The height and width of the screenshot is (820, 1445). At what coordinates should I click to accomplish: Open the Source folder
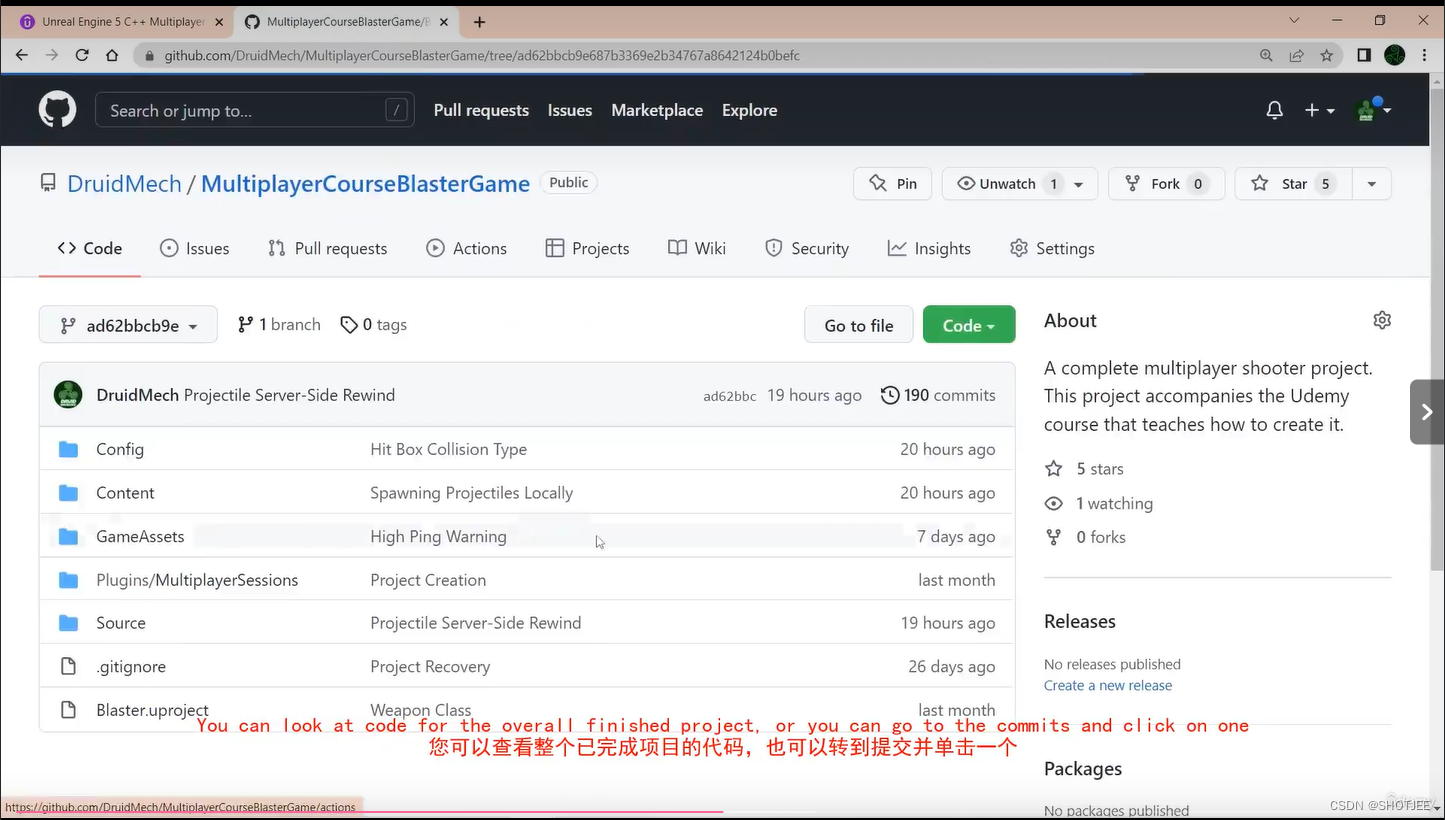[x=121, y=623]
